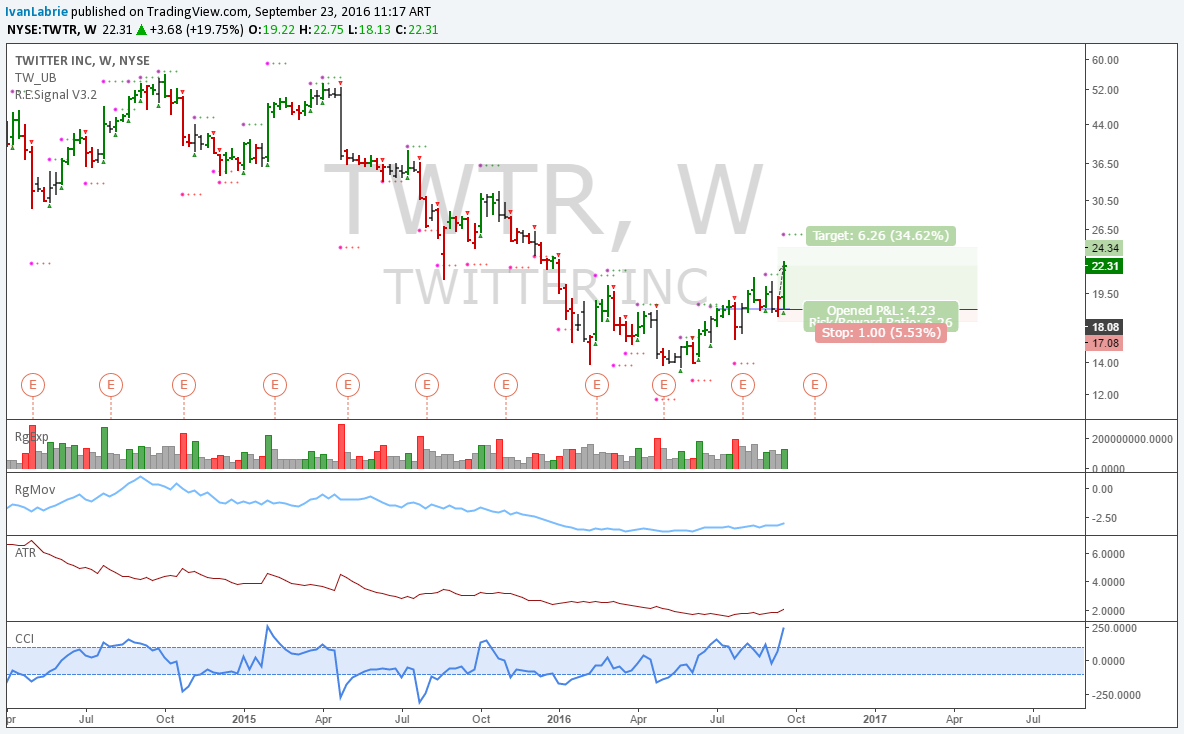Click the O:19.22 open price value

[x=271, y=29]
